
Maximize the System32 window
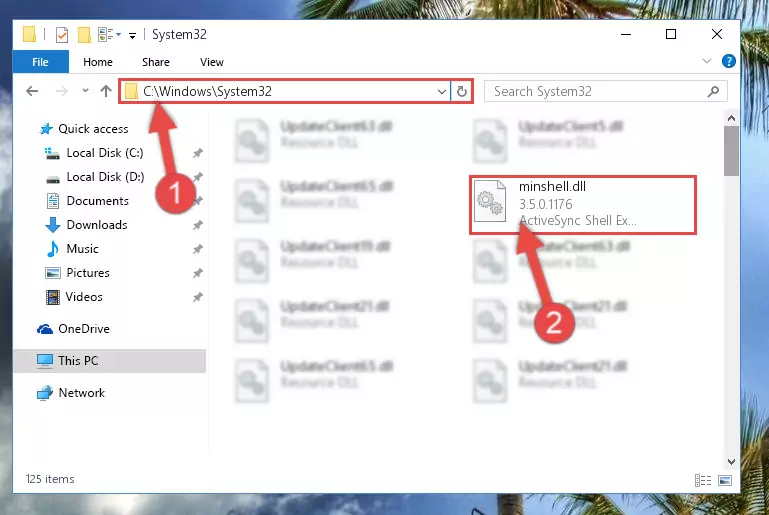pyautogui.click(x=671, y=34)
